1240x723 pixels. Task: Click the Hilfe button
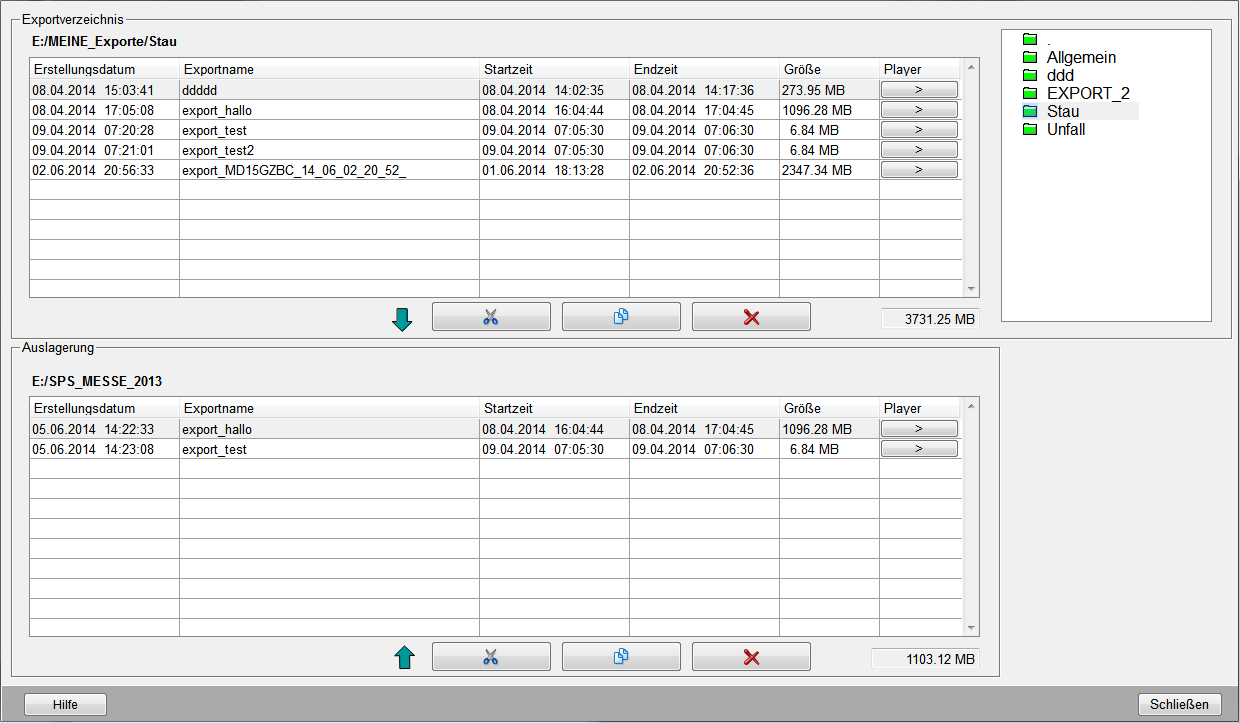coord(65,705)
